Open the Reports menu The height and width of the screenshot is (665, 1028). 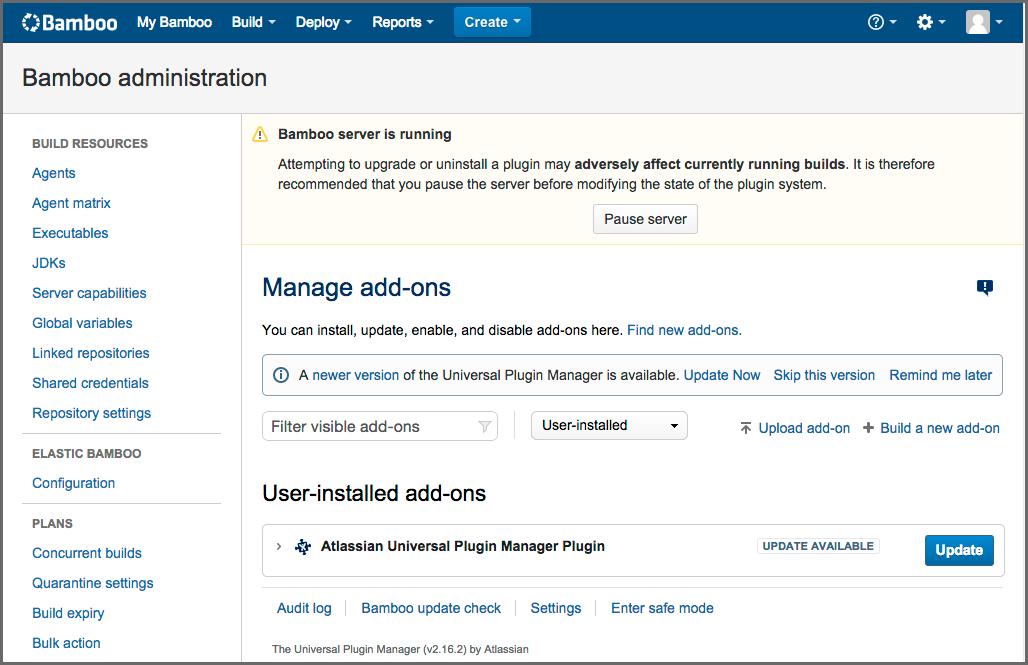(403, 21)
